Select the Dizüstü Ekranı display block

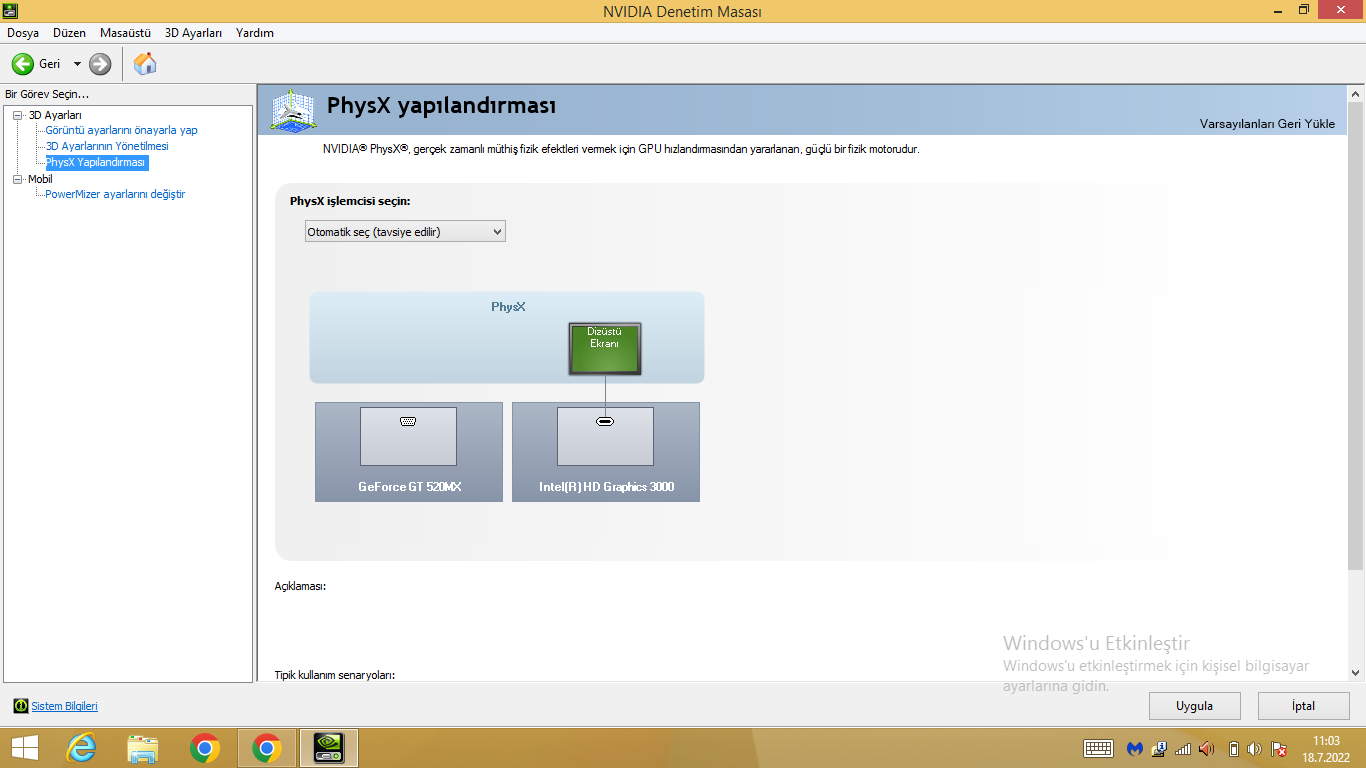tap(605, 349)
